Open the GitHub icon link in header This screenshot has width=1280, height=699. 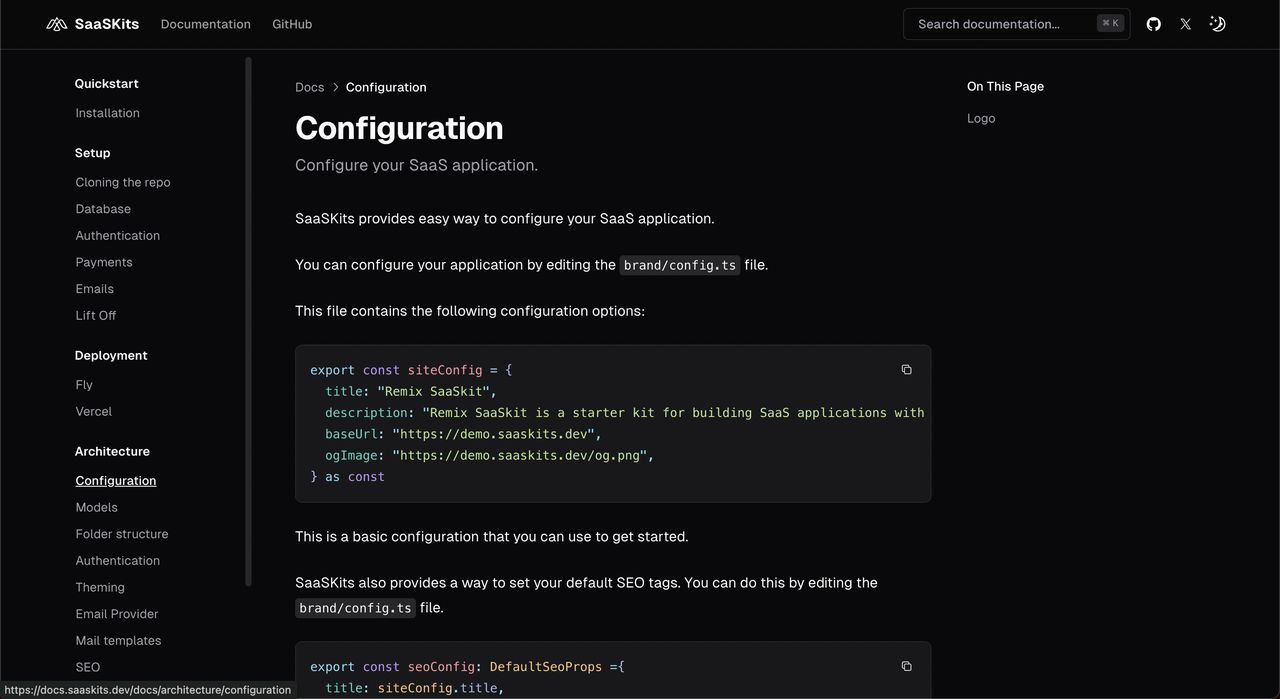click(1154, 24)
